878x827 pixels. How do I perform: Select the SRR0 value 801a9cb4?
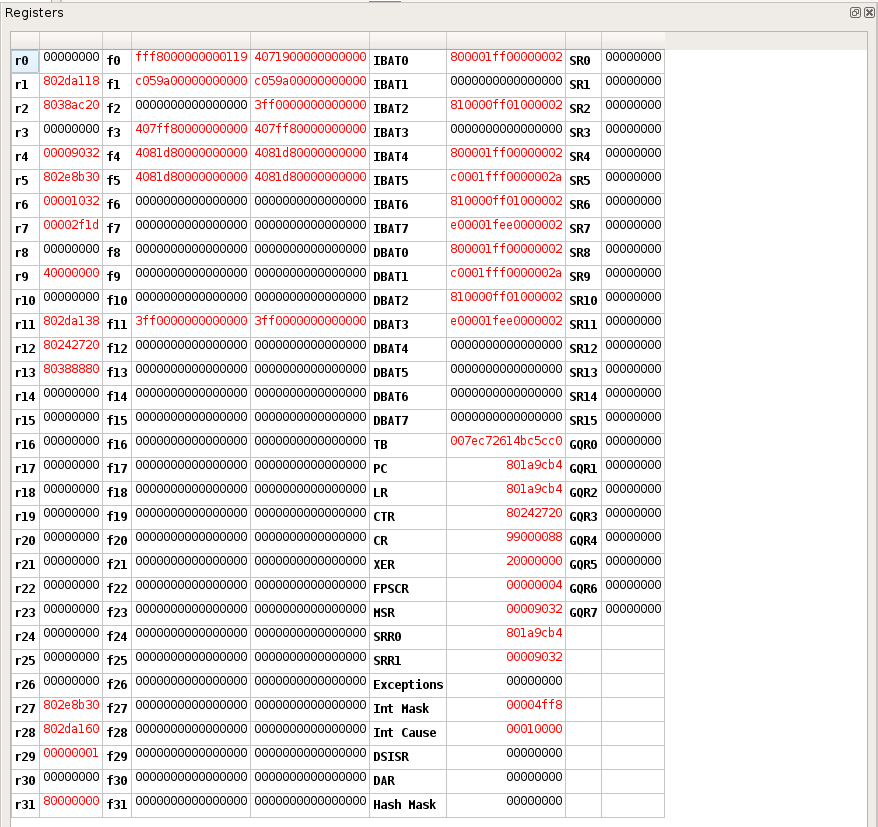coord(534,633)
